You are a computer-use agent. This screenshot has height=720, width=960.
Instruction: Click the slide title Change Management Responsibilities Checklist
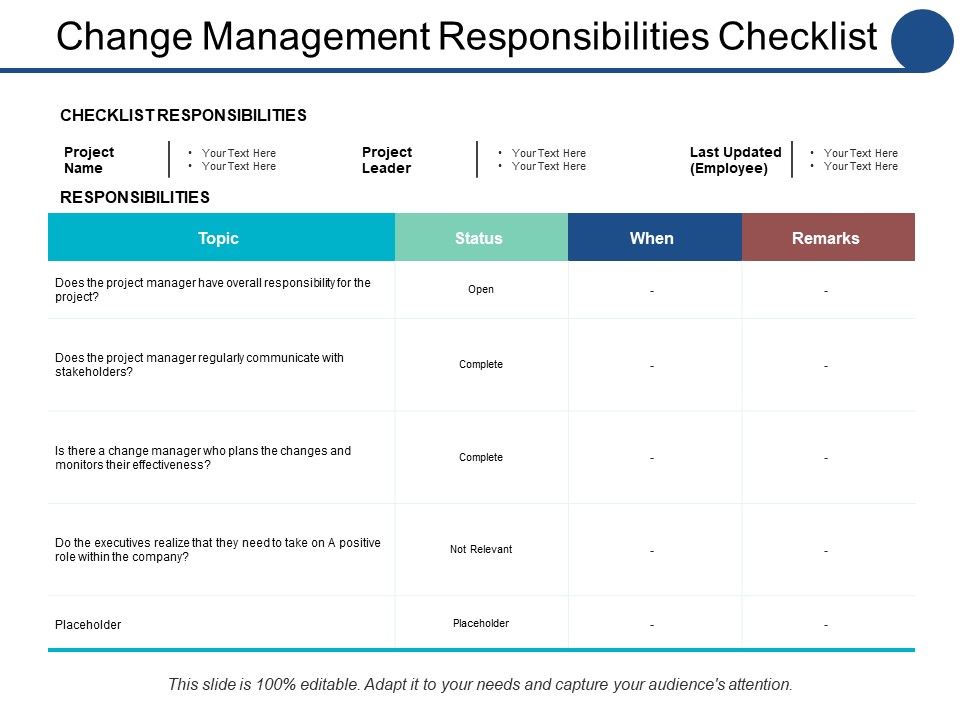pyautogui.click(x=467, y=36)
